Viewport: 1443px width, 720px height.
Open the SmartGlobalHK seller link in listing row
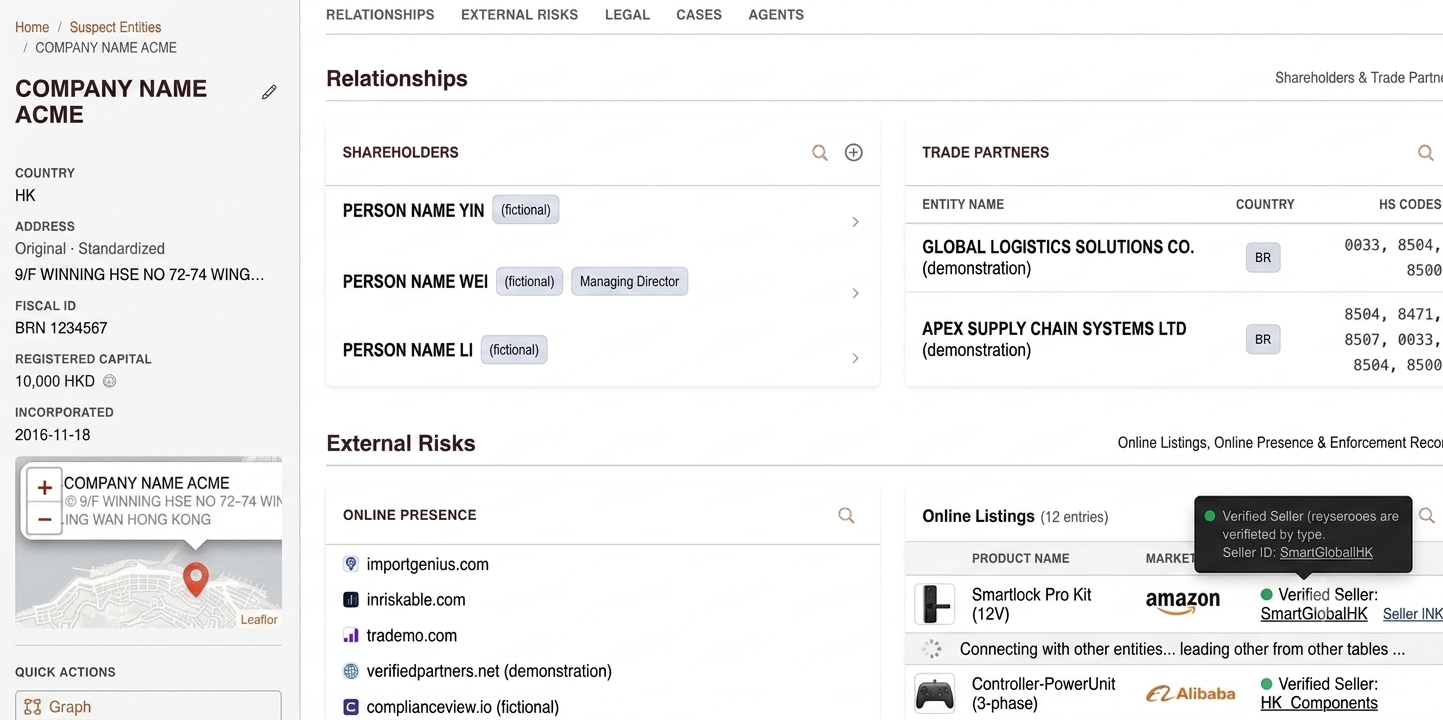tap(1314, 614)
